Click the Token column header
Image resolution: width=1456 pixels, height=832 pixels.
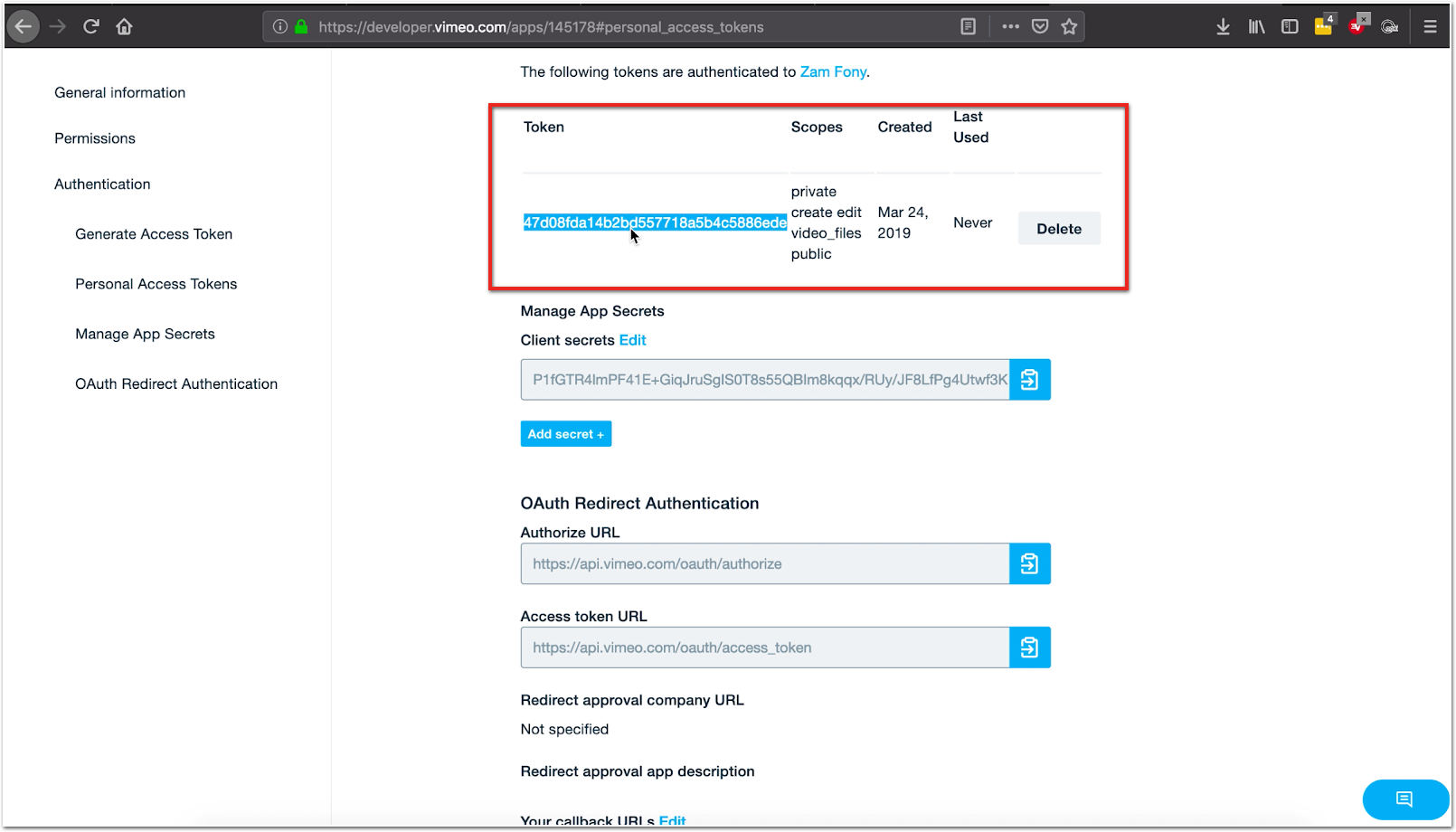coord(544,128)
